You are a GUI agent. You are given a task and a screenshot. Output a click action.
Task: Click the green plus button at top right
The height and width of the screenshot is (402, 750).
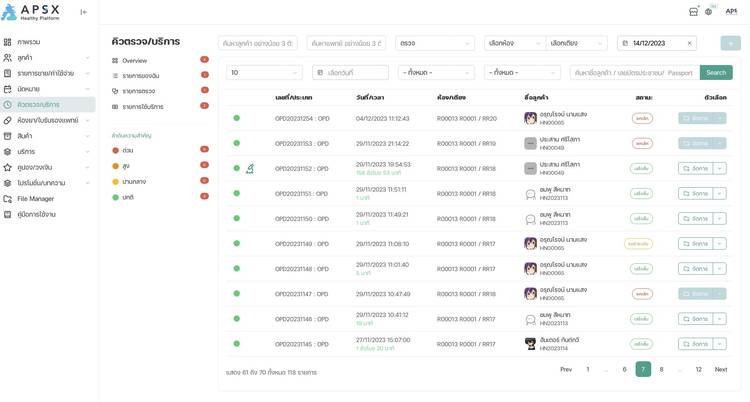(x=731, y=43)
